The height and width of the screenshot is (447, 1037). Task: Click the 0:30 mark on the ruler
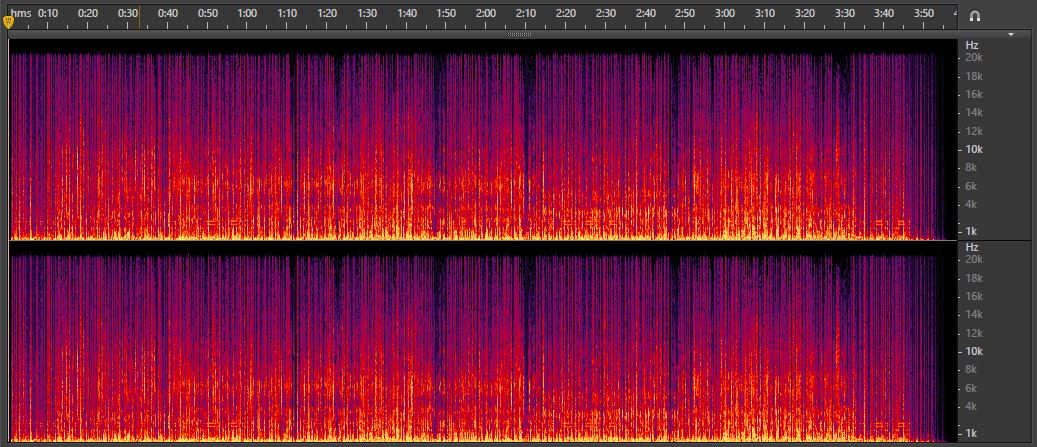(x=128, y=13)
